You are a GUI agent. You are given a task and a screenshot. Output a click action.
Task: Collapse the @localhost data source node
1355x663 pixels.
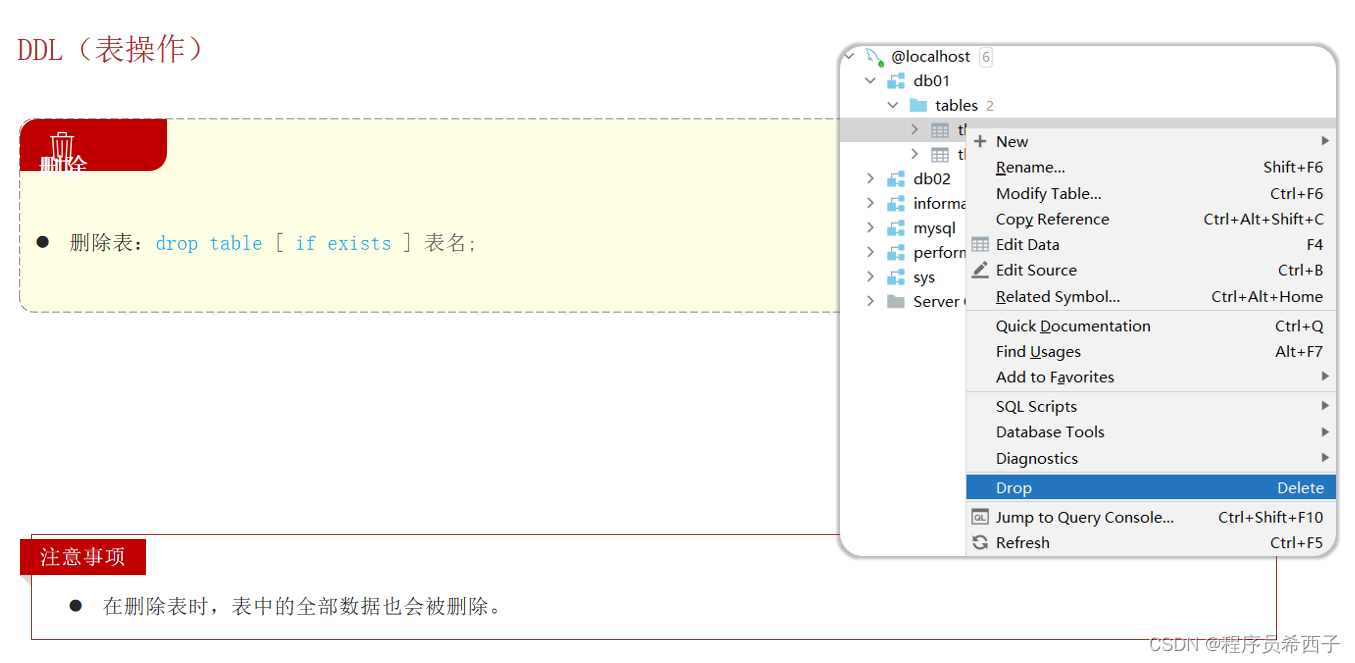click(x=849, y=56)
